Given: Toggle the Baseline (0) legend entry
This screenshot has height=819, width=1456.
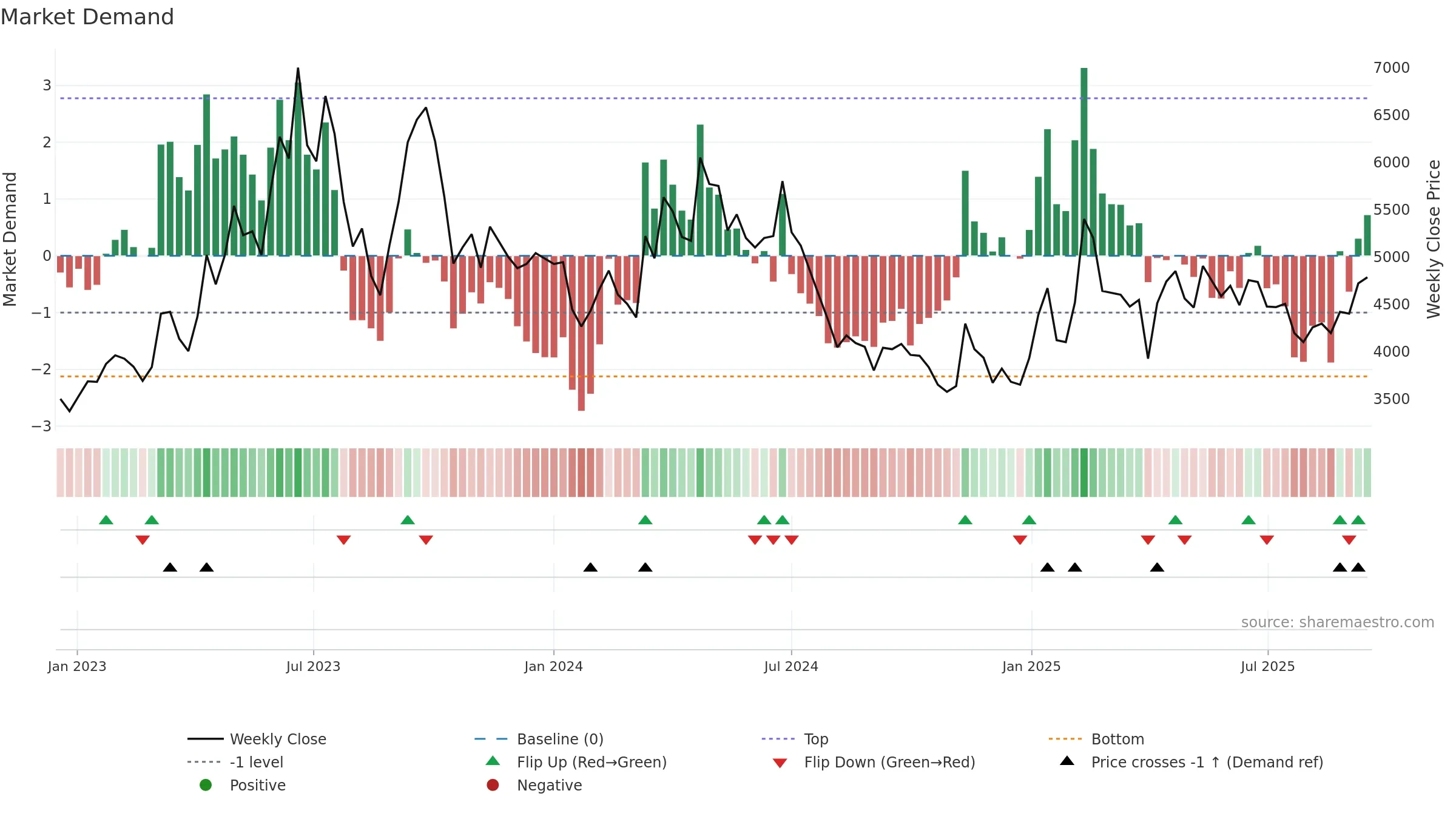Looking at the screenshot, I should pos(539,739).
